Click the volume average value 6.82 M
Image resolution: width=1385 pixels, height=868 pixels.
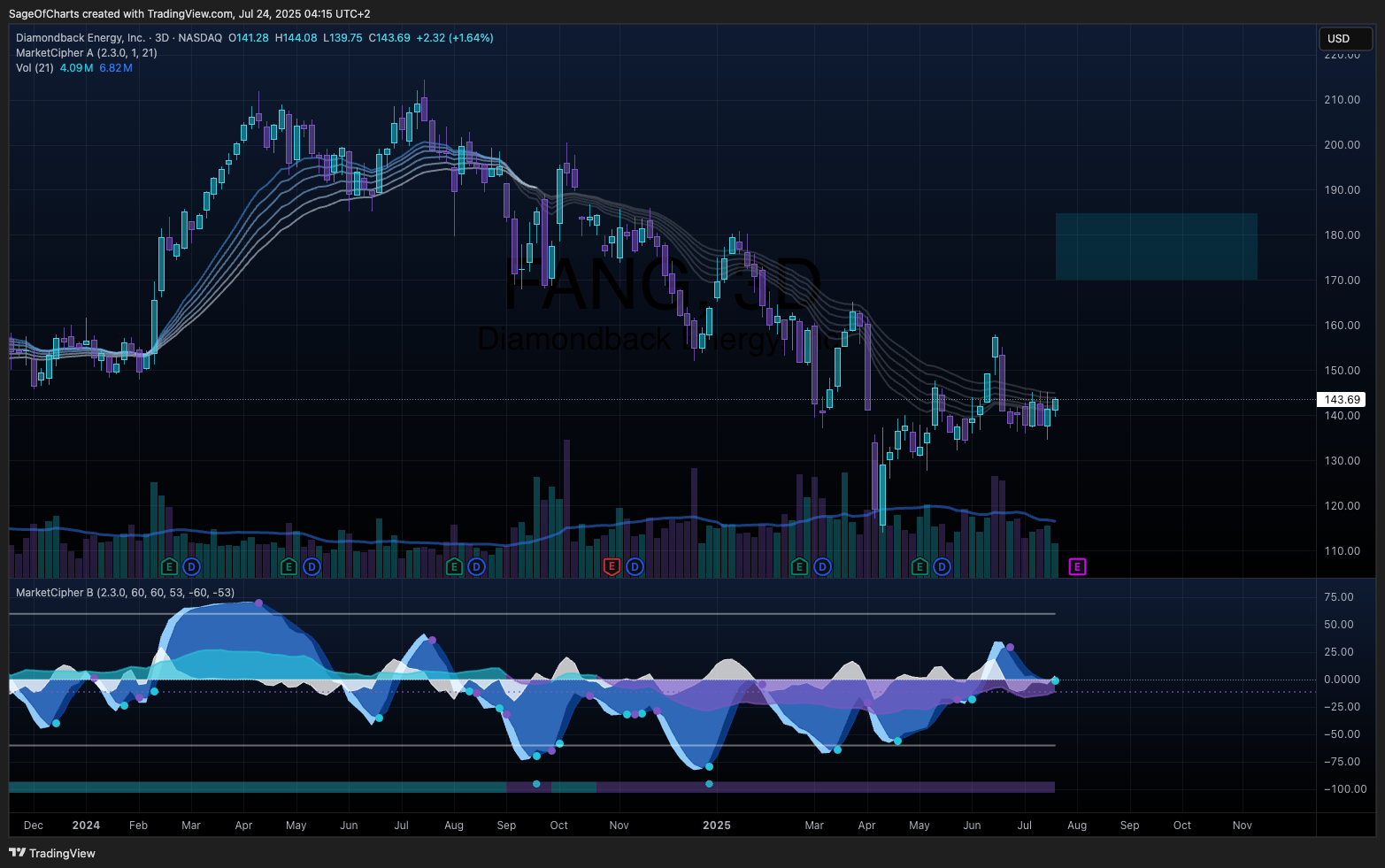click(x=116, y=68)
